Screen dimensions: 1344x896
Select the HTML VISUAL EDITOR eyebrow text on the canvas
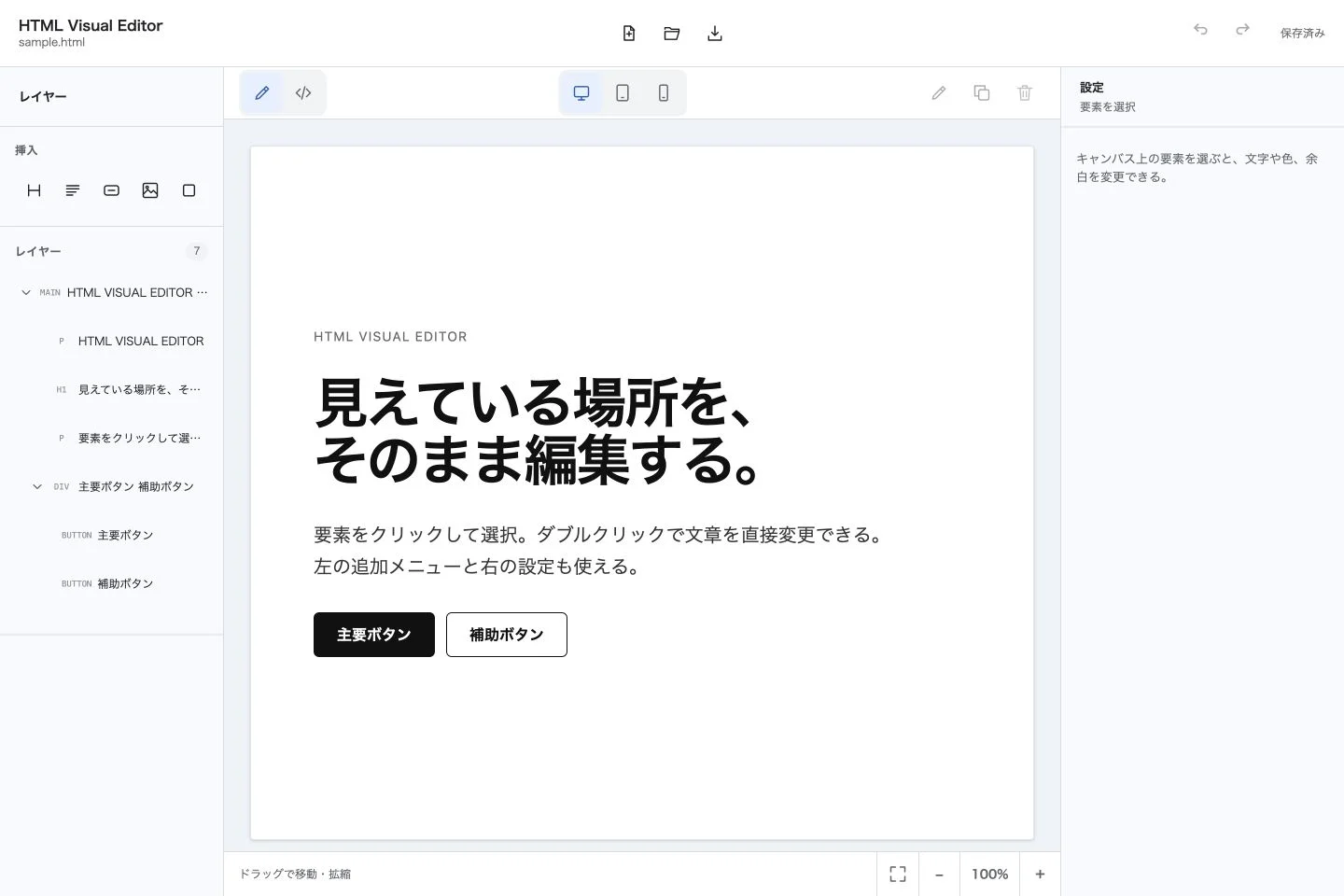click(390, 337)
